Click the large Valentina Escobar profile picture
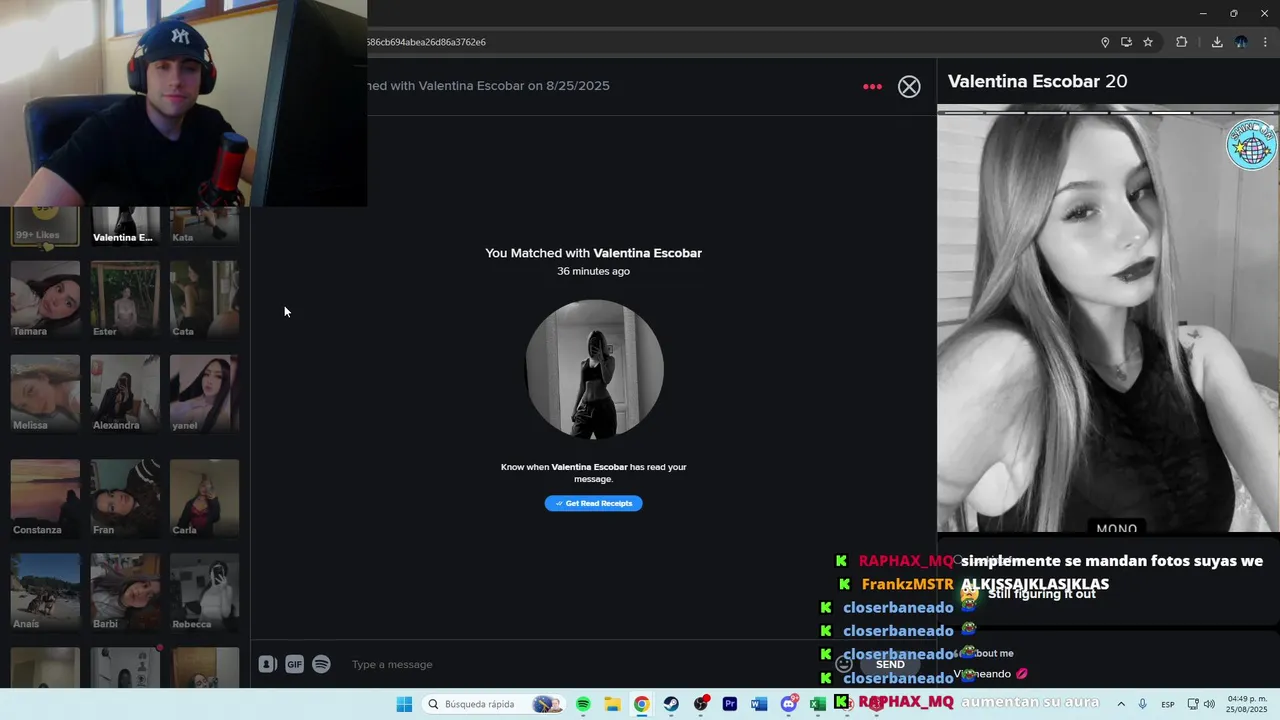 (x=1108, y=320)
